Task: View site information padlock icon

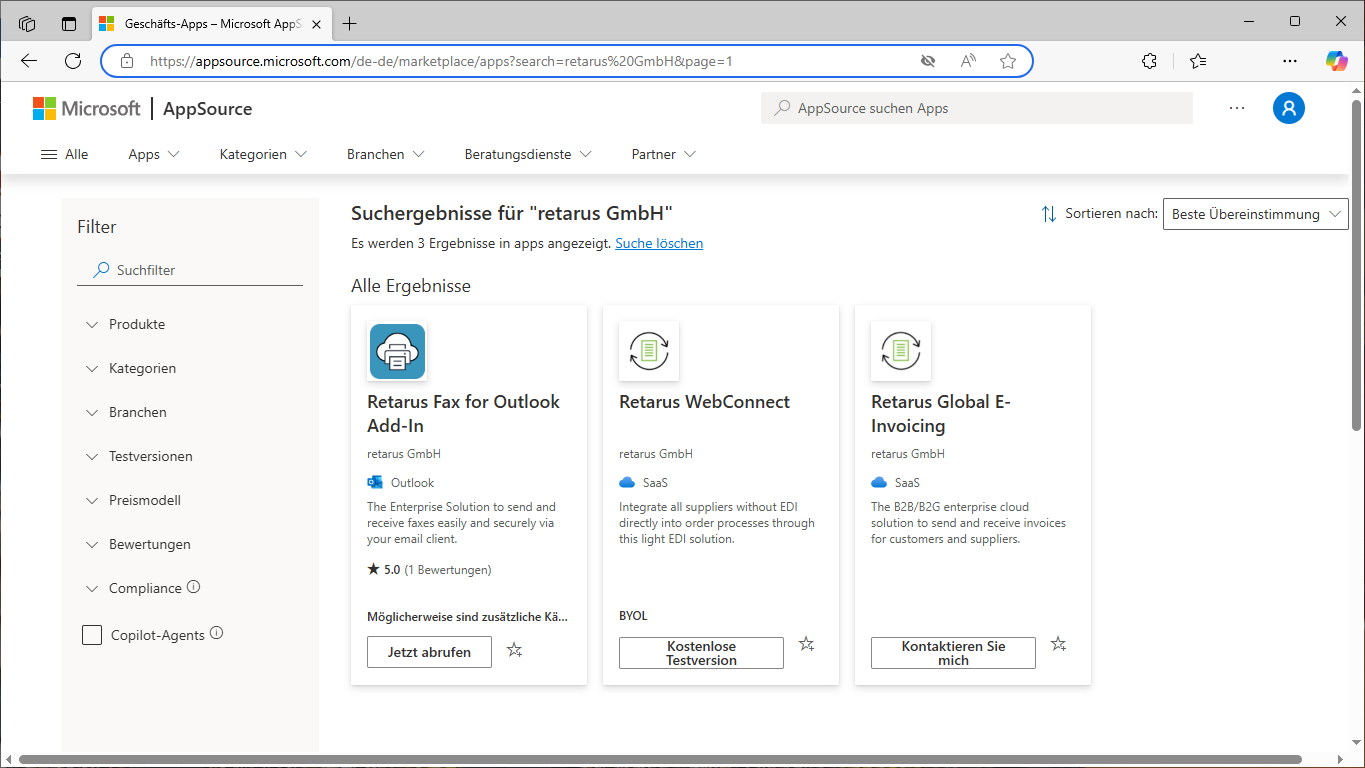Action: click(127, 61)
